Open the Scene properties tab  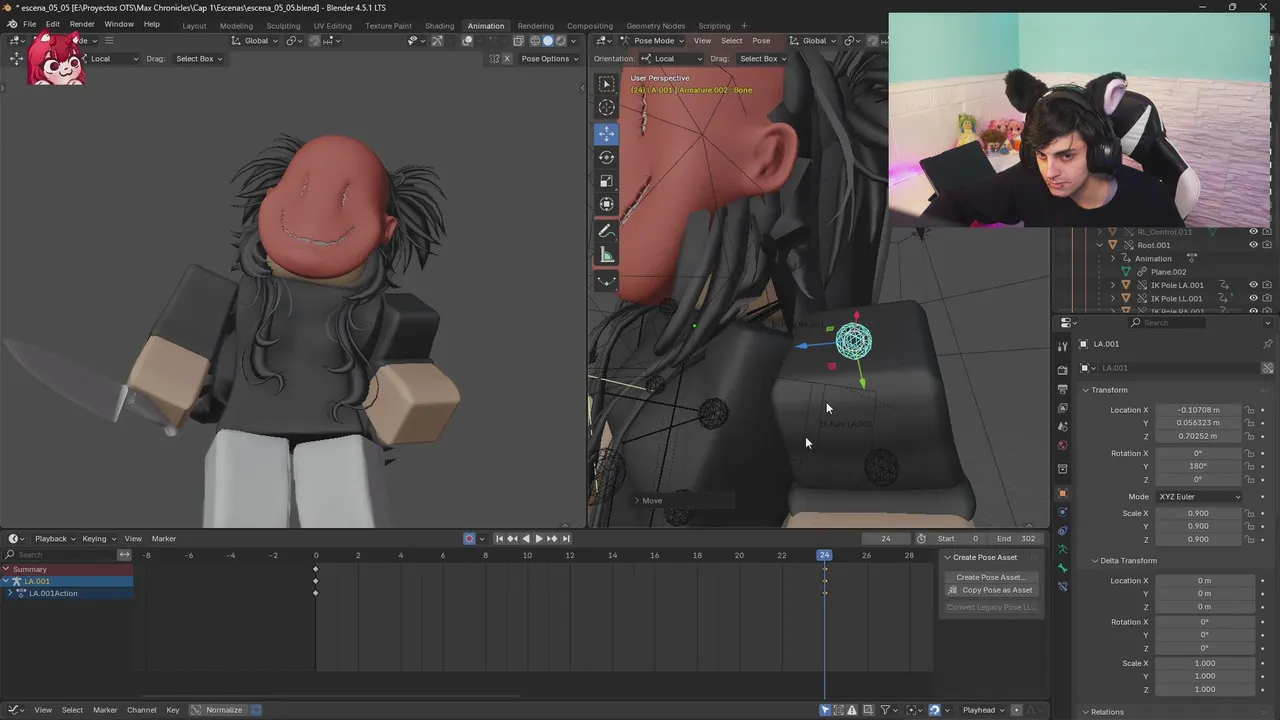[1062, 427]
